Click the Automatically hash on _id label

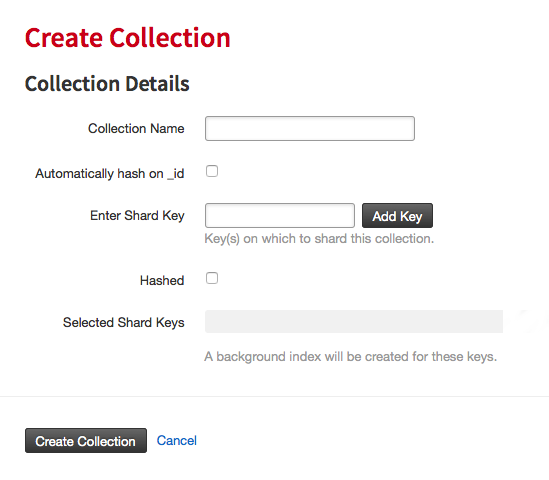pyautogui.click(x=110, y=173)
